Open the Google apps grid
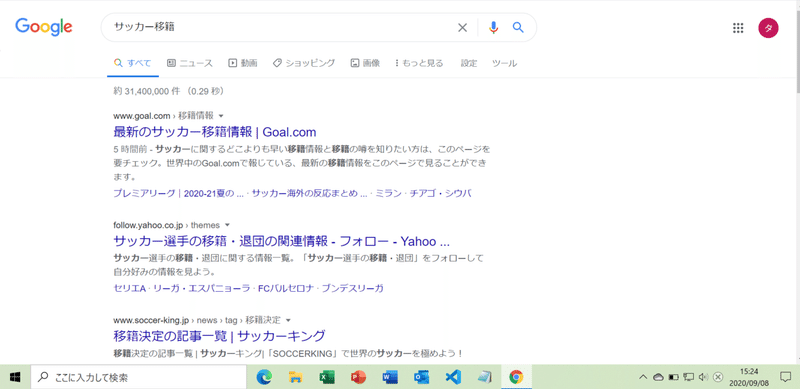The width and height of the screenshot is (800, 389). click(738, 28)
